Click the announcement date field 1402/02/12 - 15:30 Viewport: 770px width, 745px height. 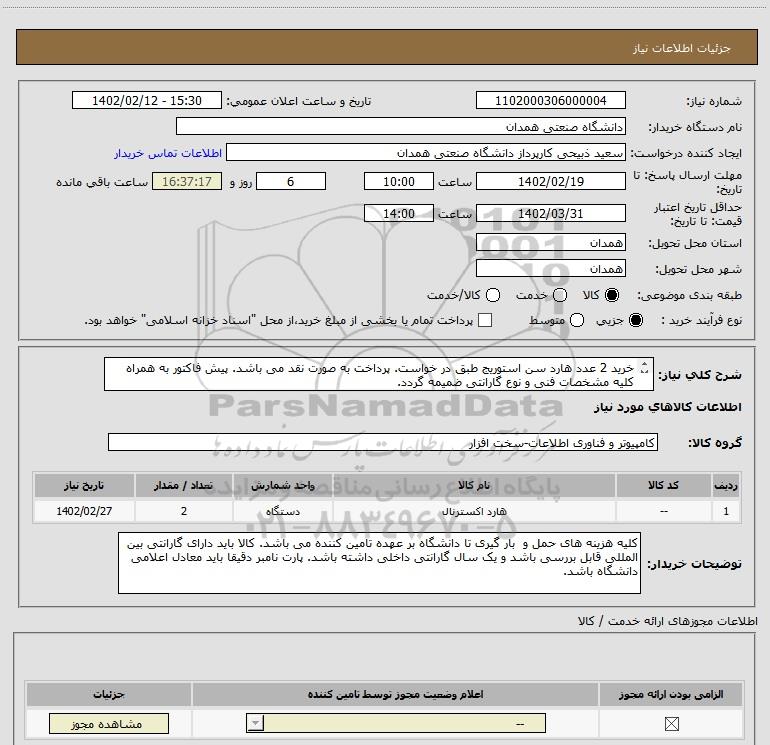tap(147, 100)
